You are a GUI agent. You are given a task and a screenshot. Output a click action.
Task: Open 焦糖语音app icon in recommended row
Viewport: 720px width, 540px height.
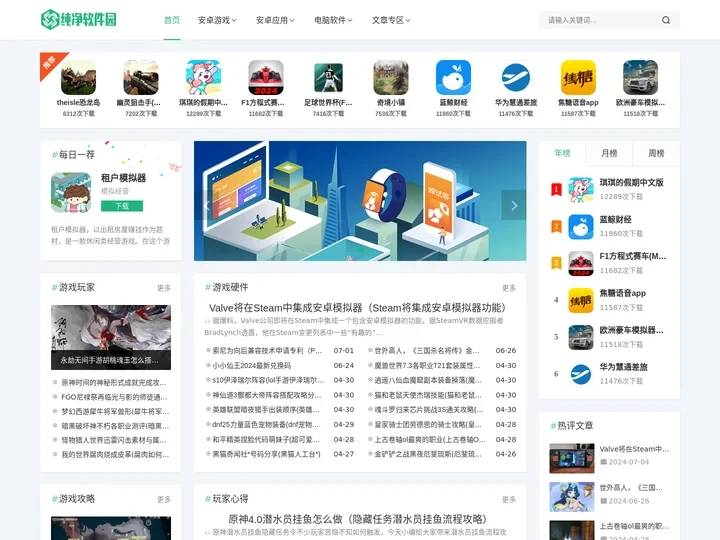578,78
